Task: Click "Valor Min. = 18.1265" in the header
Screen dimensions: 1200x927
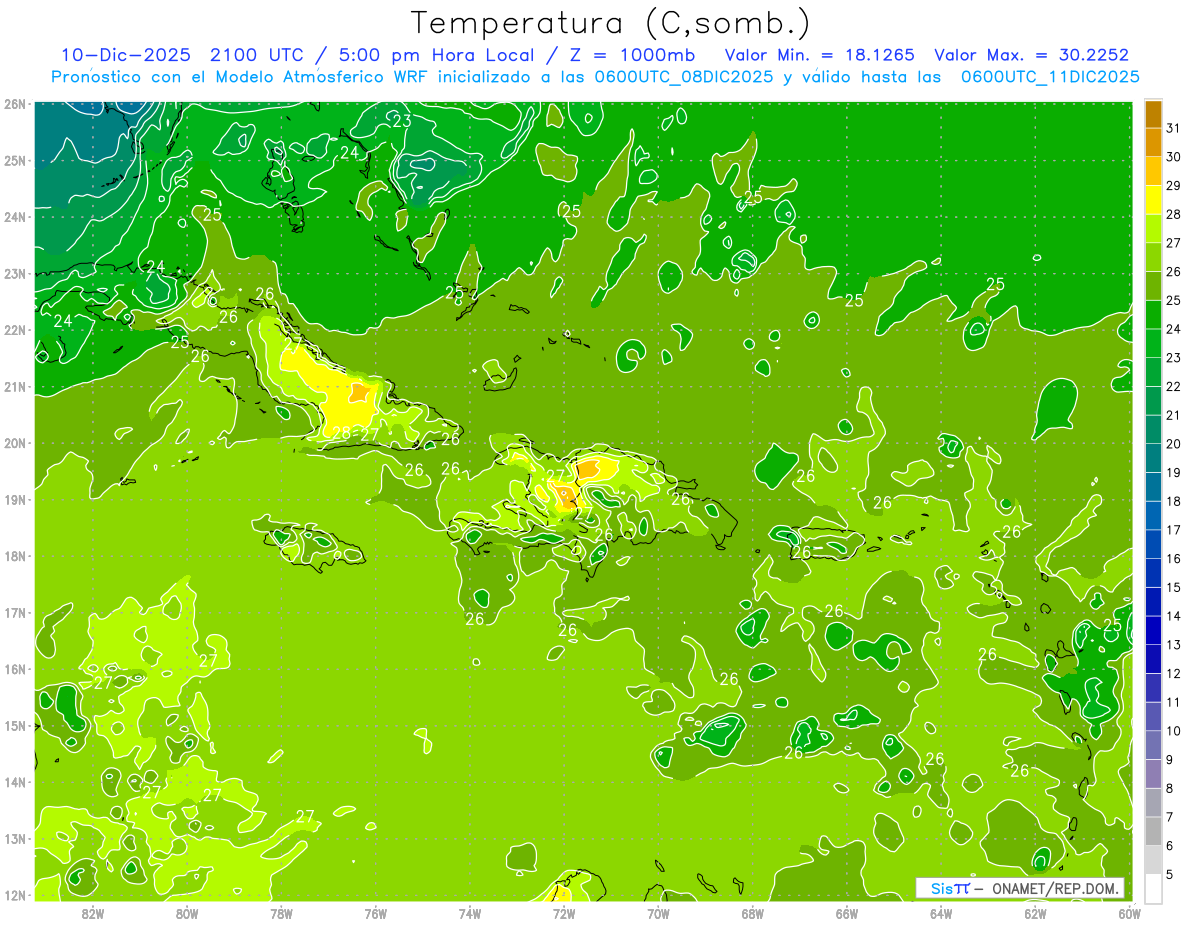Action: tap(819, 55)
